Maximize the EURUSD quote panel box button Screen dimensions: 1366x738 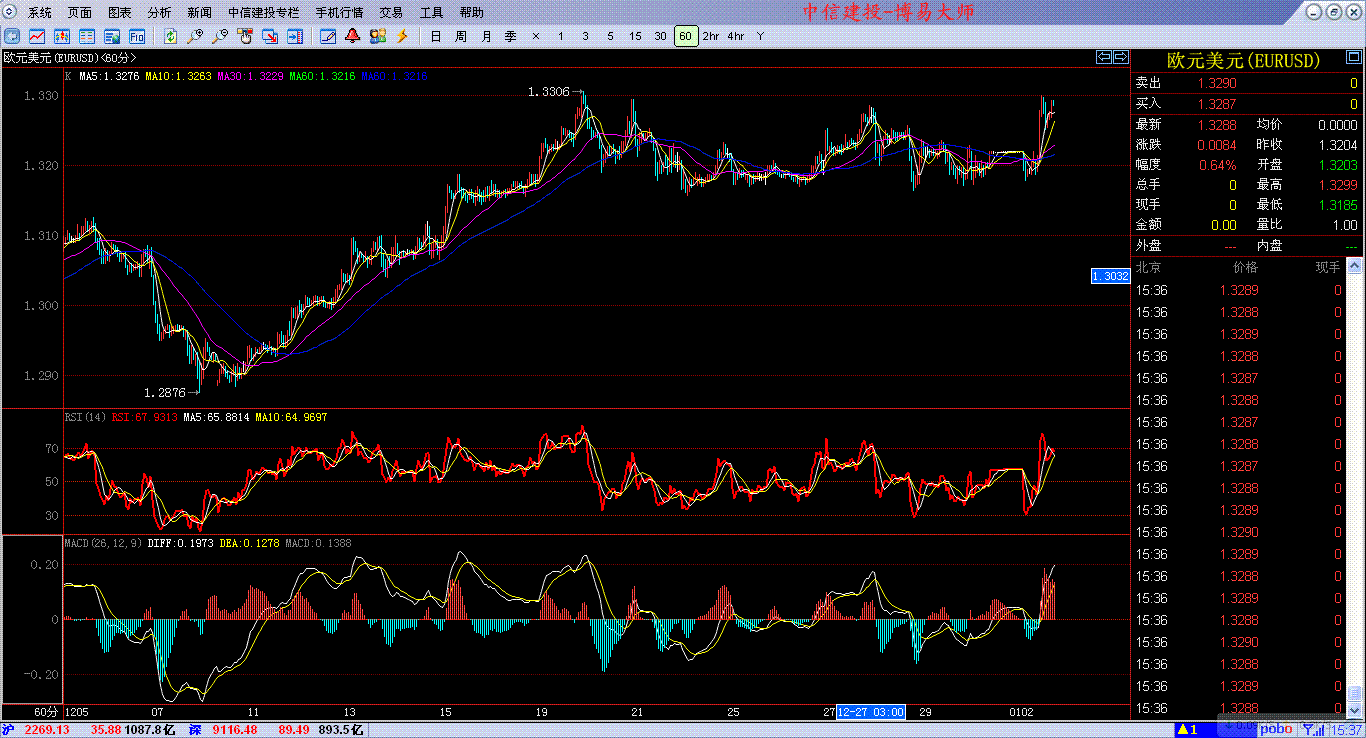[x=1334, y=12]
